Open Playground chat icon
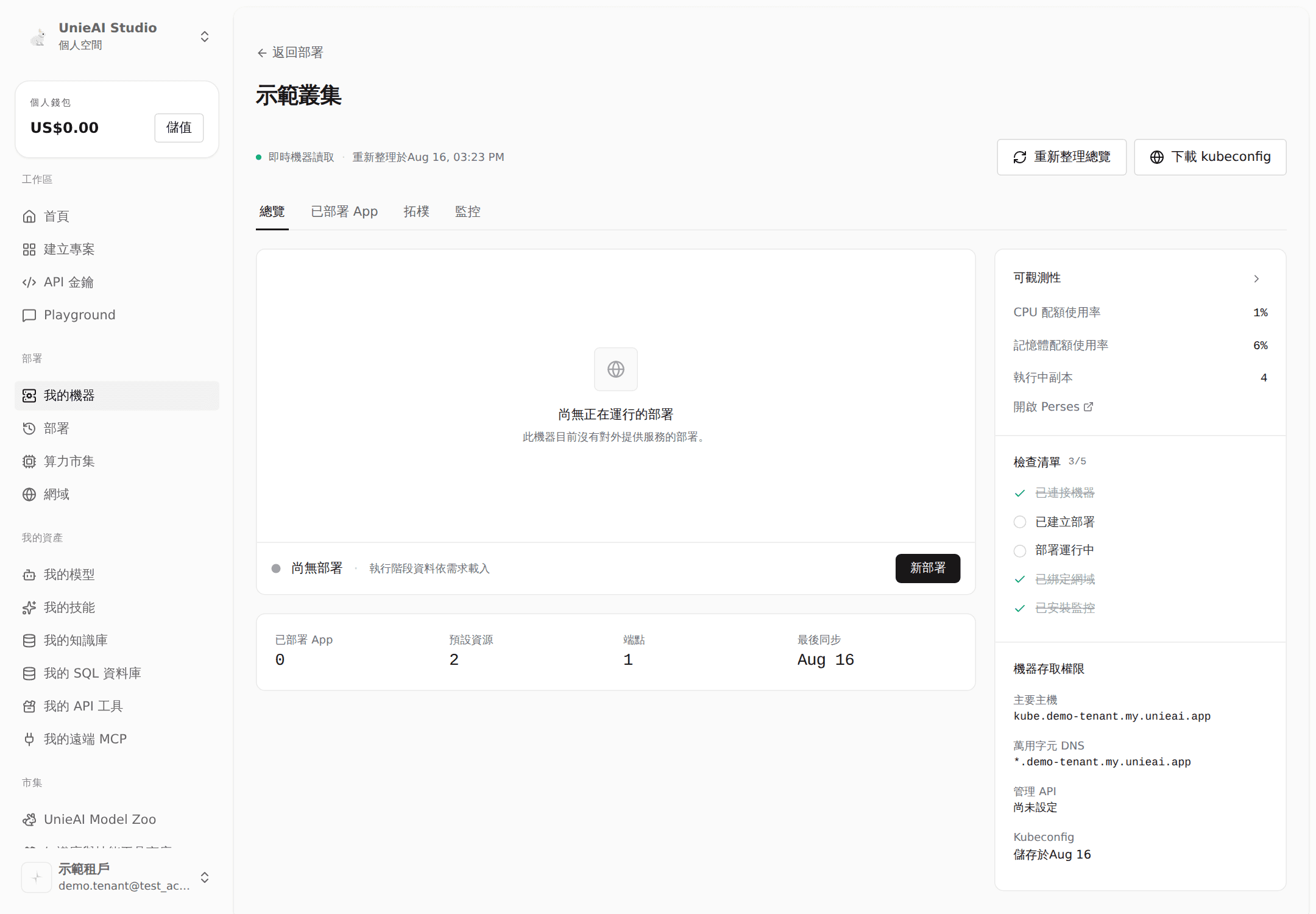The width and height of the screenshot is (1316, 914). coord(29,315)
